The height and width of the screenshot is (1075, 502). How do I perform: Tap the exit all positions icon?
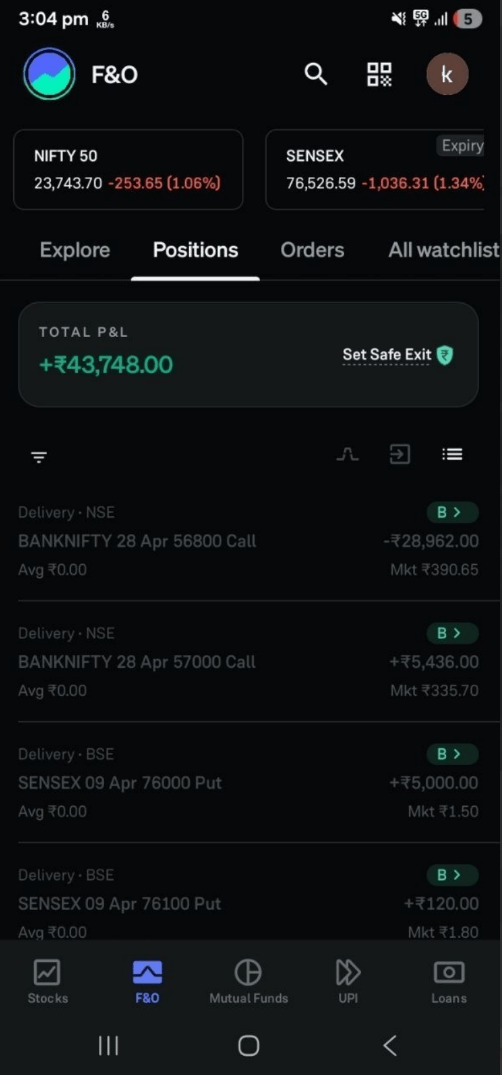click(x=400, y=454)
